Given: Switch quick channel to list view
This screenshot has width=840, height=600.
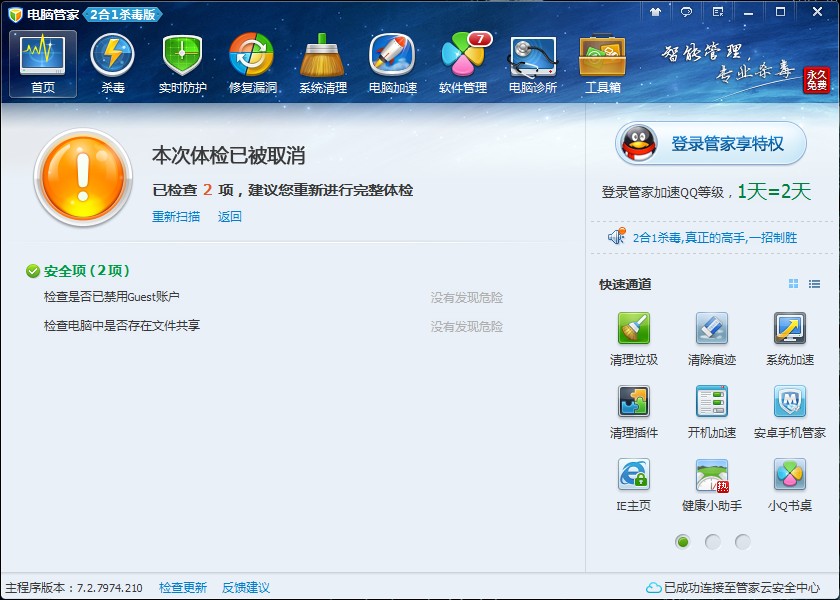Looking at the screenshot, I should (x=814, y=284).
